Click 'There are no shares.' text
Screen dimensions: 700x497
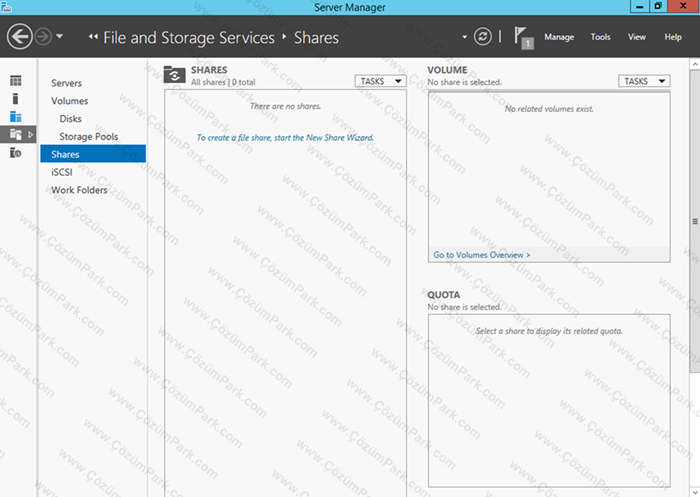point(285,106)
